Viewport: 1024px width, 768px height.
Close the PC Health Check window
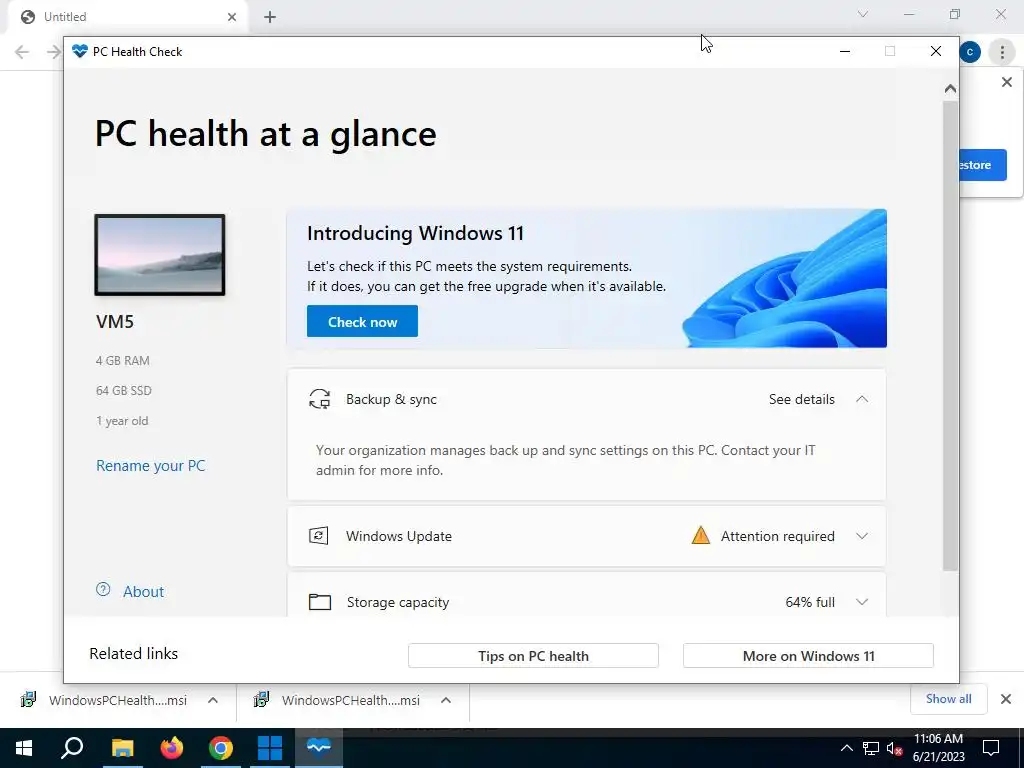click(936, 51)
